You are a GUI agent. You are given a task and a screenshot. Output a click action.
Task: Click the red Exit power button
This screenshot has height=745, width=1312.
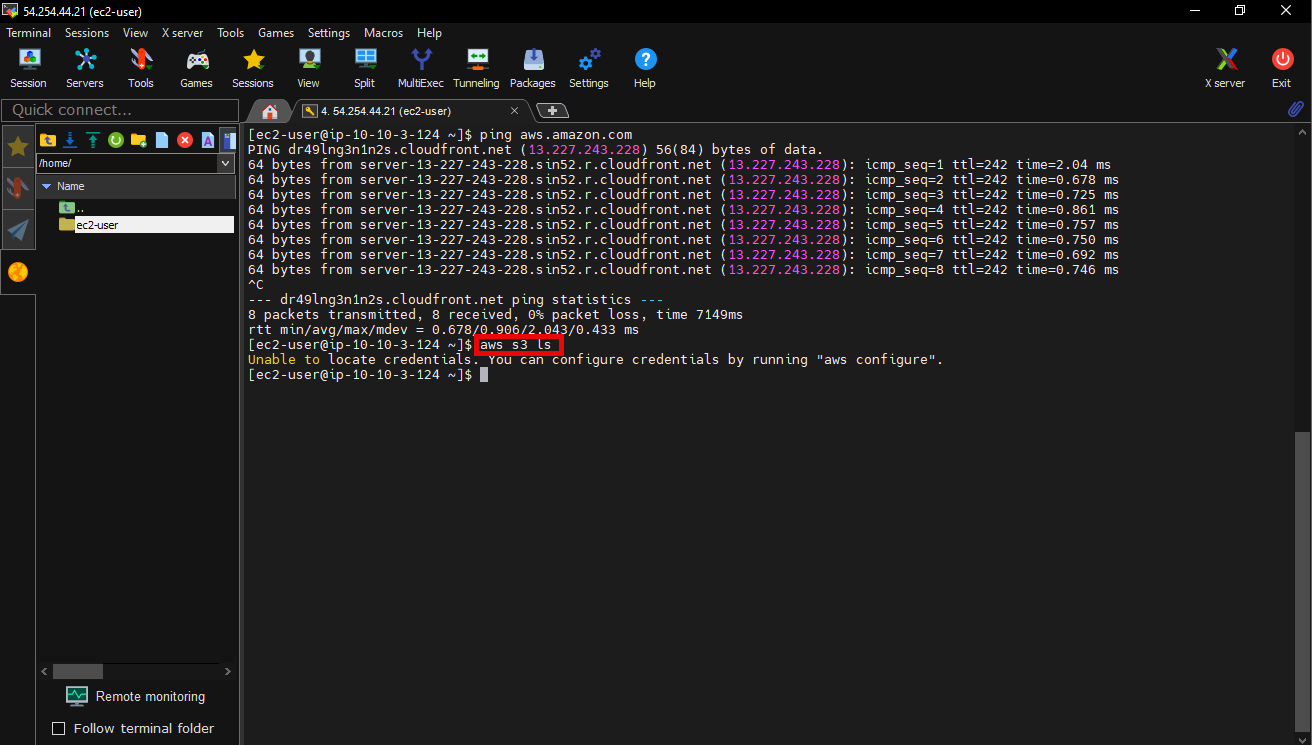click(1282, 68)
